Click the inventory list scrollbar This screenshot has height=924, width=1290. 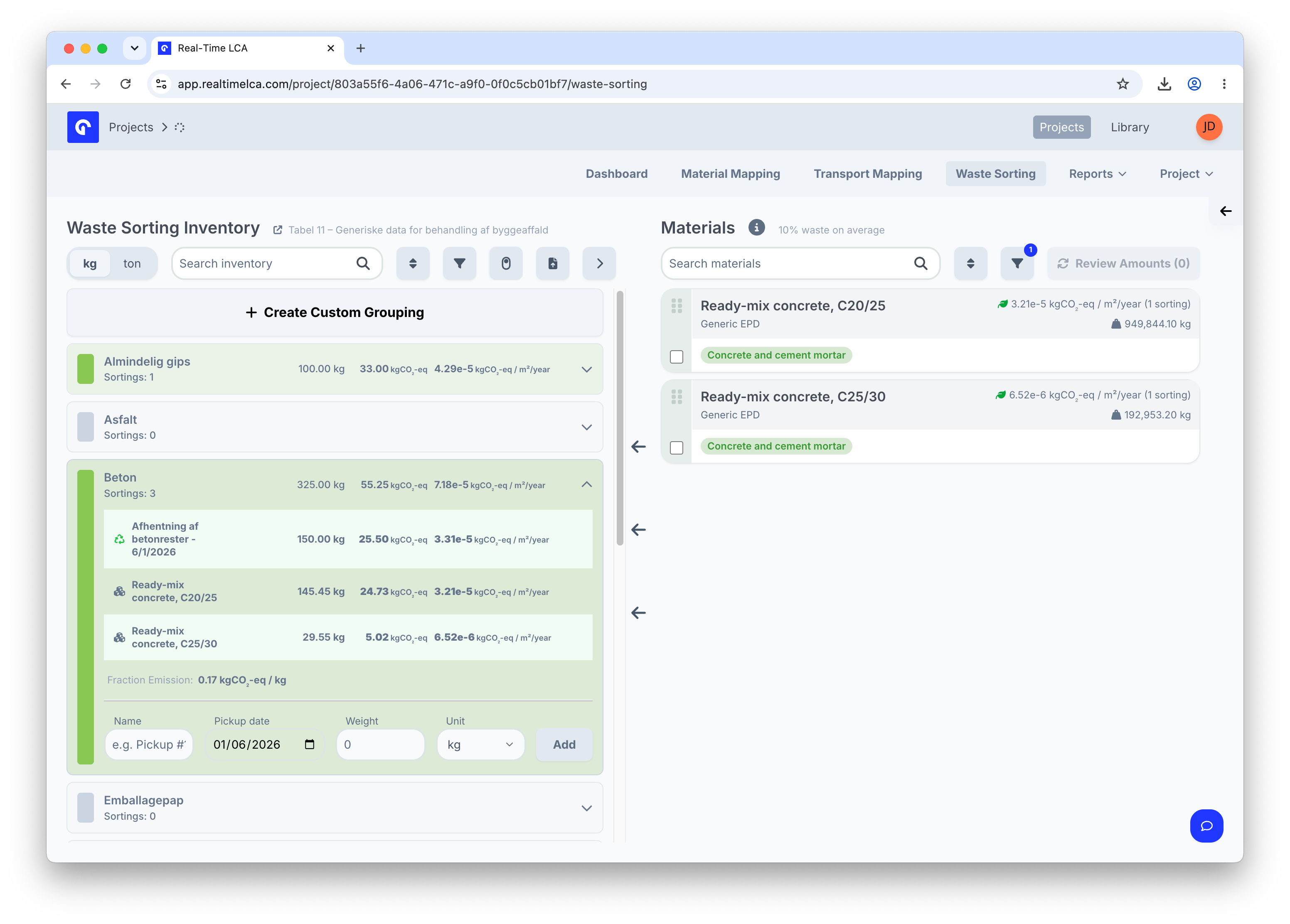[x=620, y=418]
